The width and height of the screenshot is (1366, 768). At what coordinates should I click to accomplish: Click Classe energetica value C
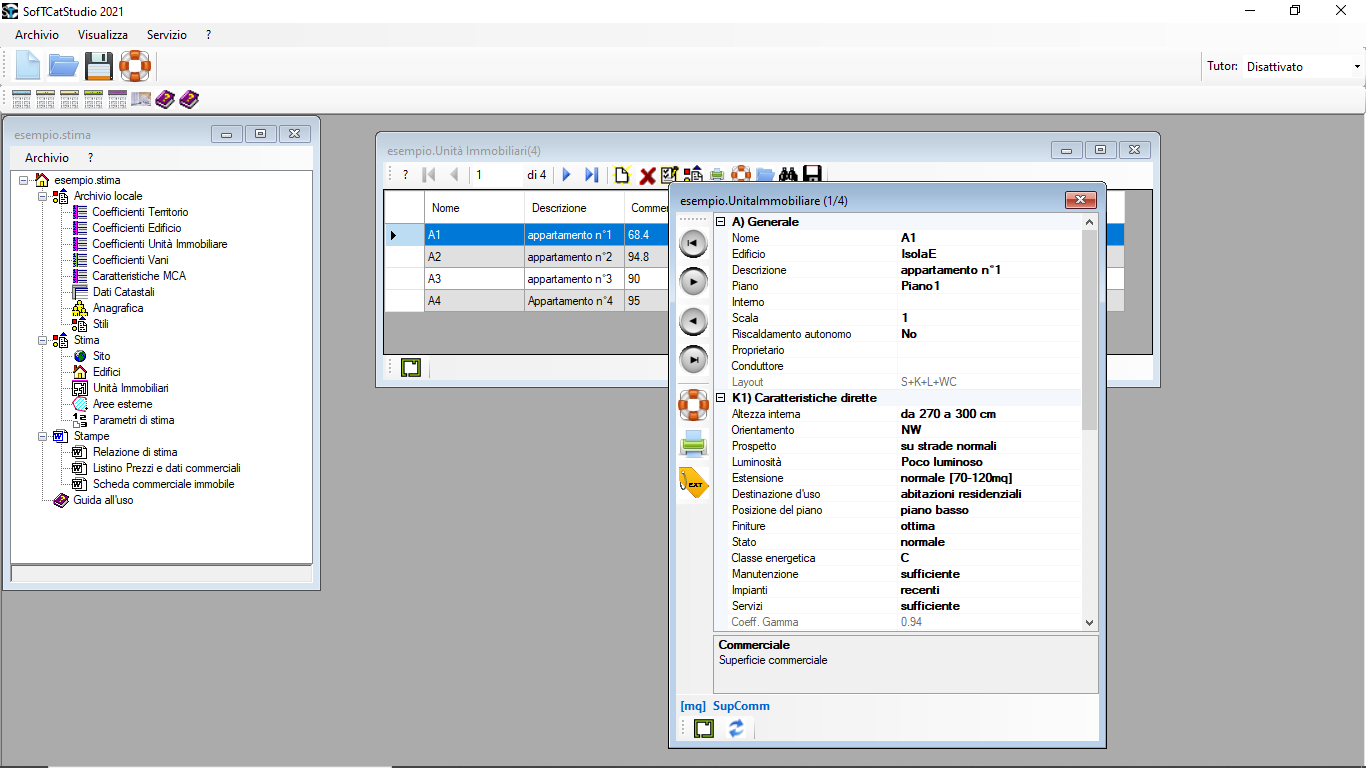pyautogui.click(x=989, y=558)
